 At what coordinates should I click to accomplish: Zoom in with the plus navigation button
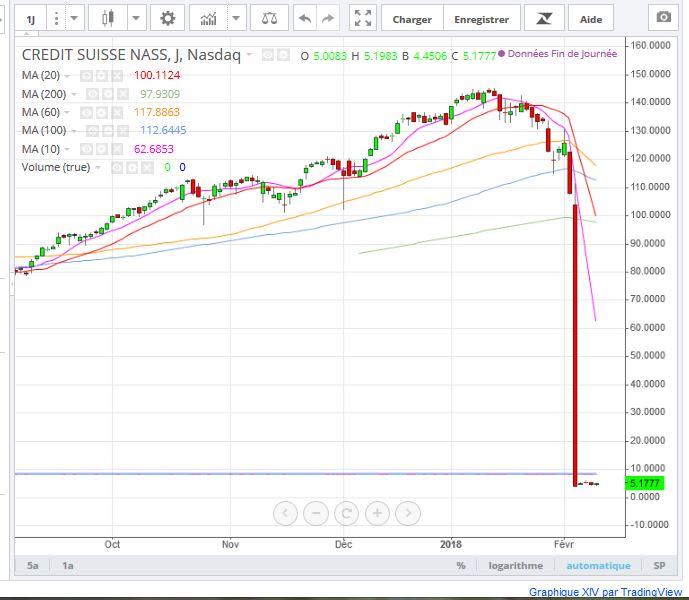[377, 513]
